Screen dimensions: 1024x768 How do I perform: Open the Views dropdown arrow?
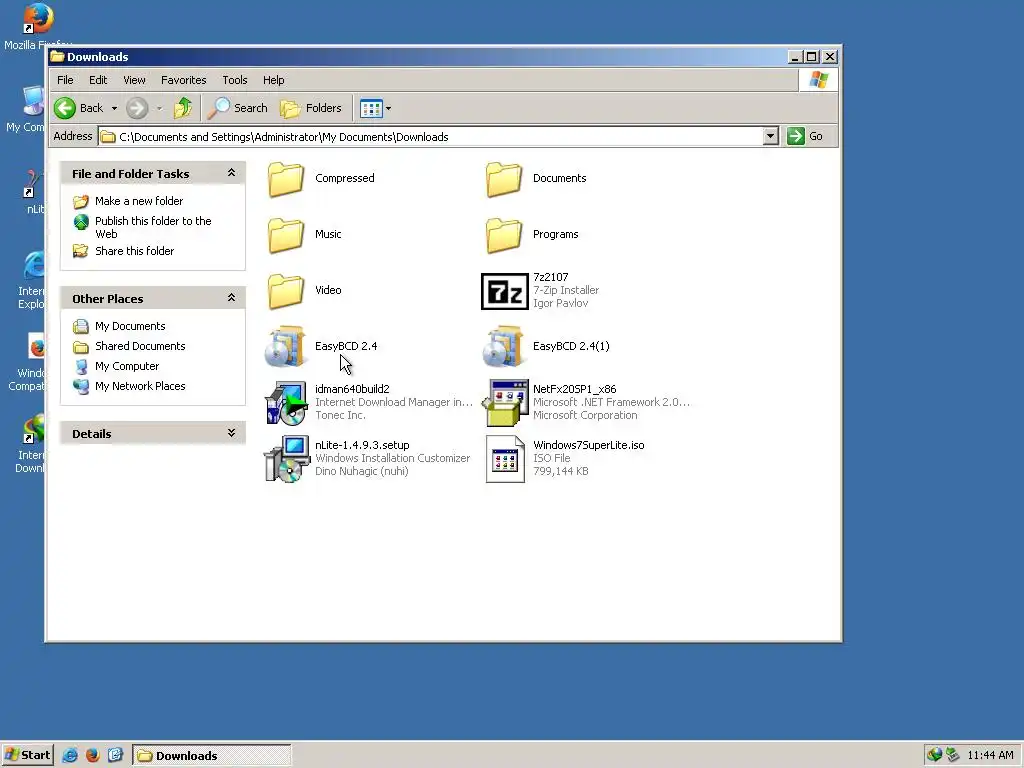[389, 108]
